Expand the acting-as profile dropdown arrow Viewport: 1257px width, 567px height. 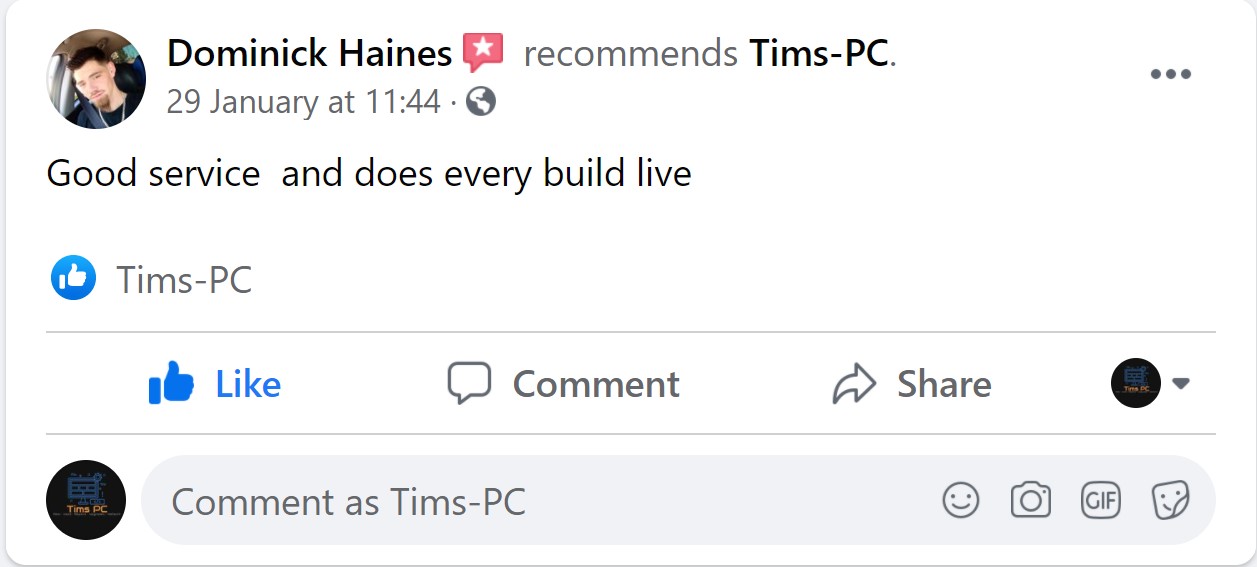click(x=1181, y=383)
